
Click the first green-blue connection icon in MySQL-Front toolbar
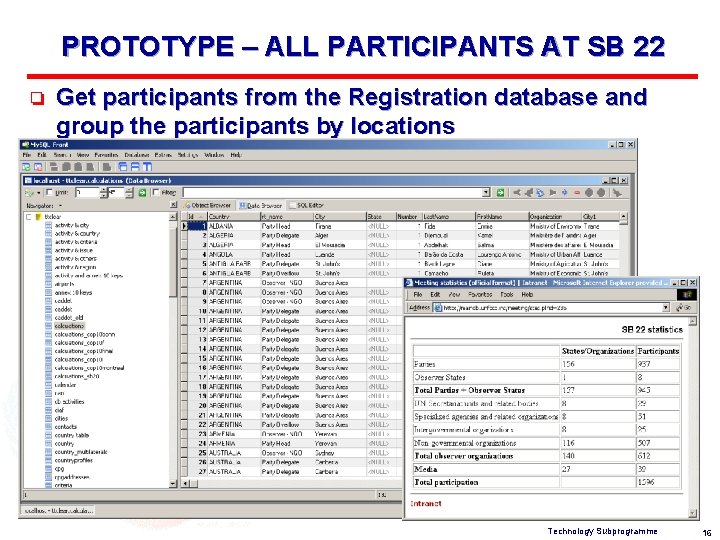click(x=26, y=167)
